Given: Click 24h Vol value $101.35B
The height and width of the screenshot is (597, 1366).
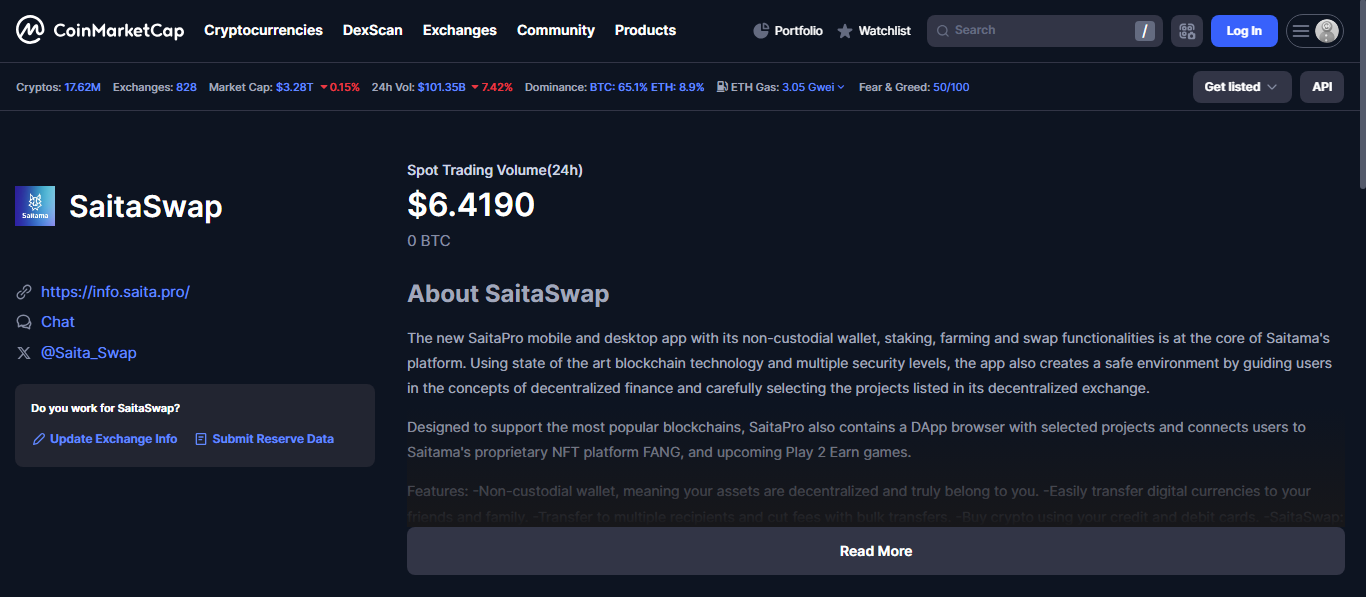Looking at the screenshot, I should coord(441,87).
